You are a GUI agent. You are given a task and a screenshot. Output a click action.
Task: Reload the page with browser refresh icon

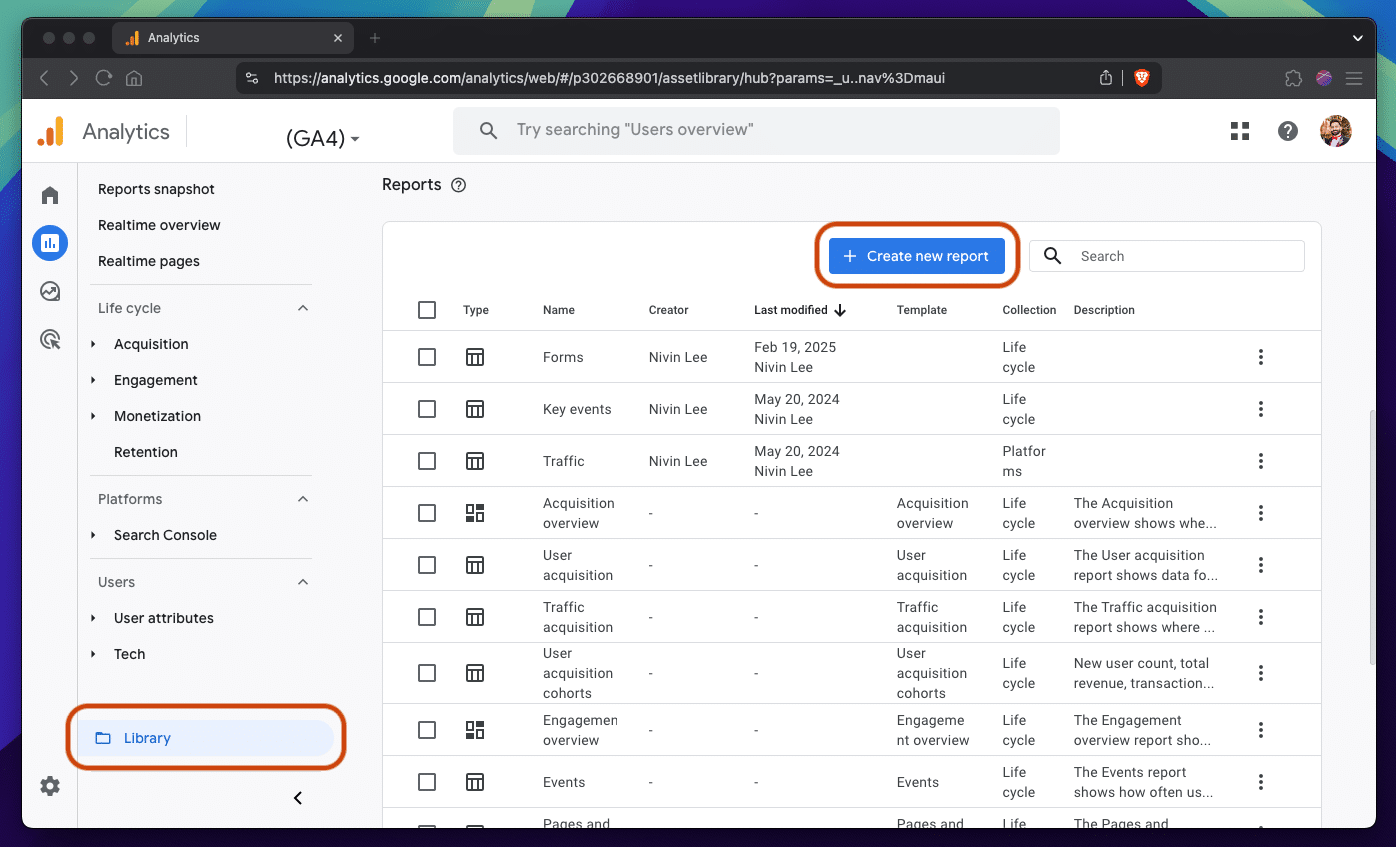(x=103, y=78)
